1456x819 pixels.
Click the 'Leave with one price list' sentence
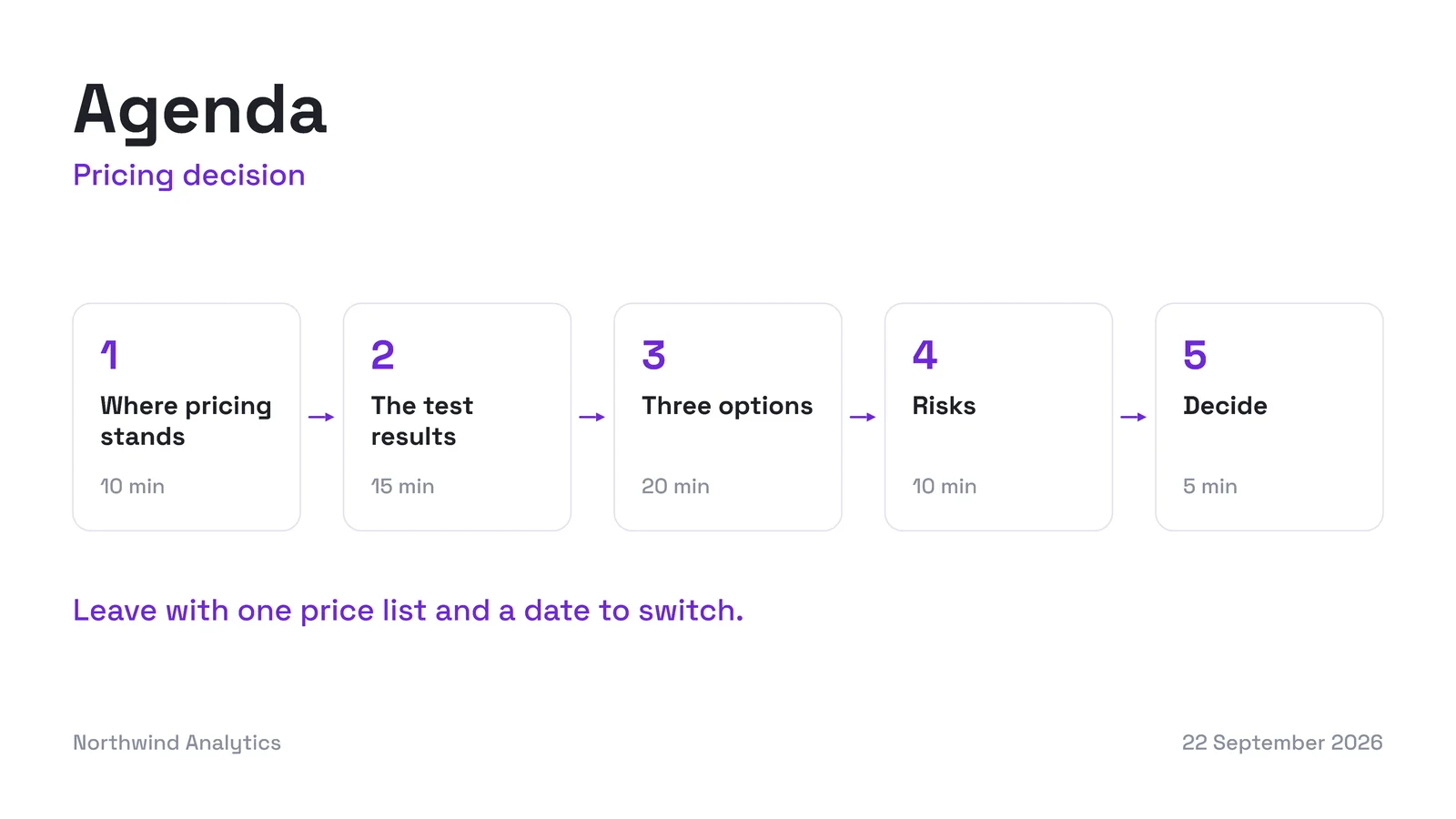coord(409,611)
